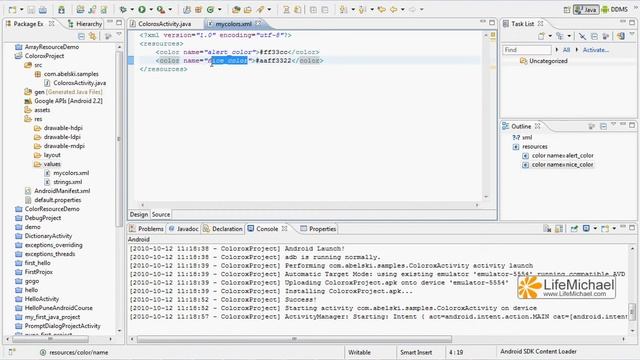Click the Back navigation arrow in toolbar

[x=393, y=9]
